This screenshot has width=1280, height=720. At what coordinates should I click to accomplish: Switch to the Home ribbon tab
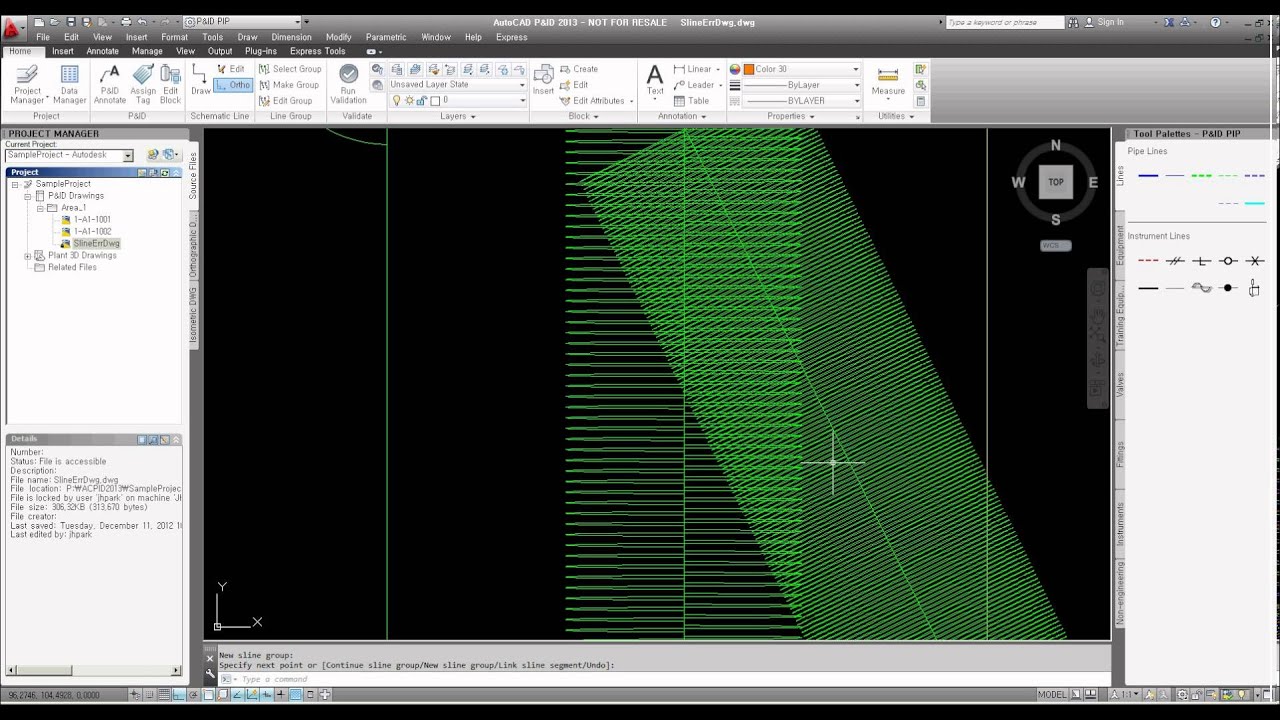tap(20, 51)
